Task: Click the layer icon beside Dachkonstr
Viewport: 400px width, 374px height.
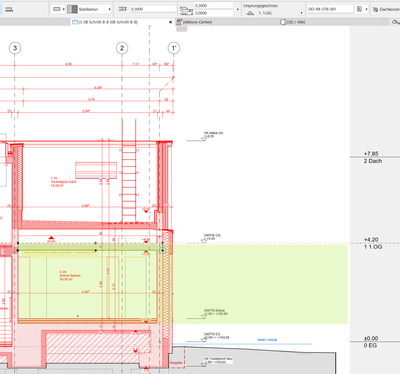Action: tap(375, 9)
